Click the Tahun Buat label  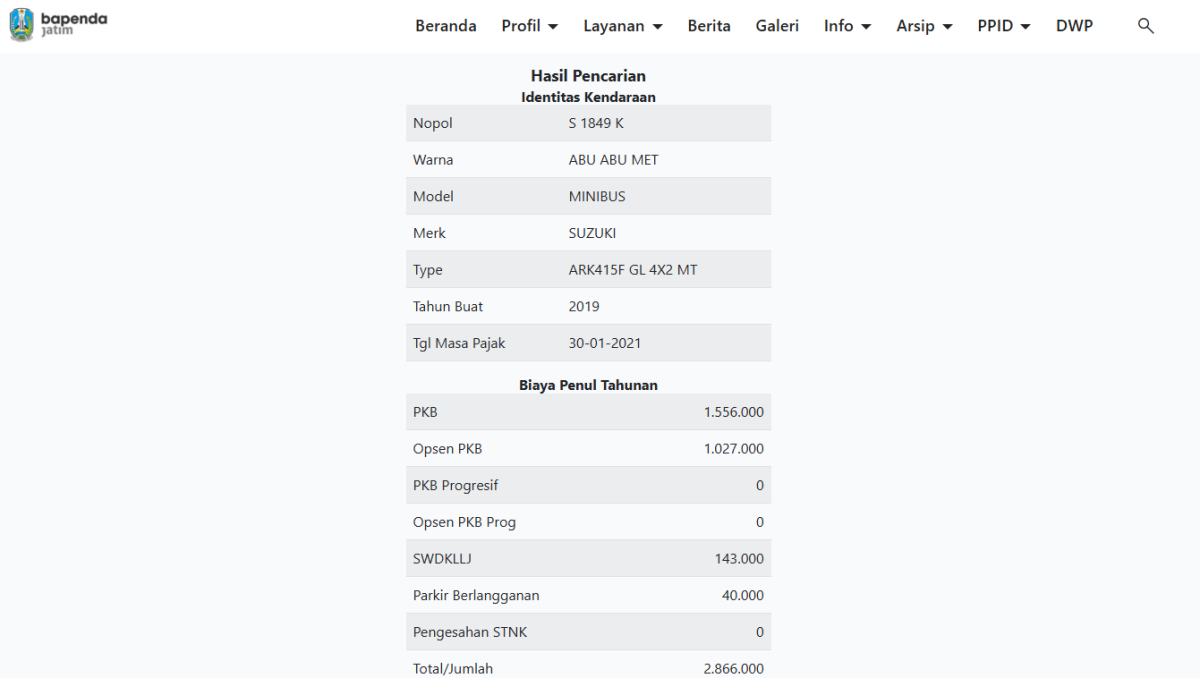(x=448, y=306)
